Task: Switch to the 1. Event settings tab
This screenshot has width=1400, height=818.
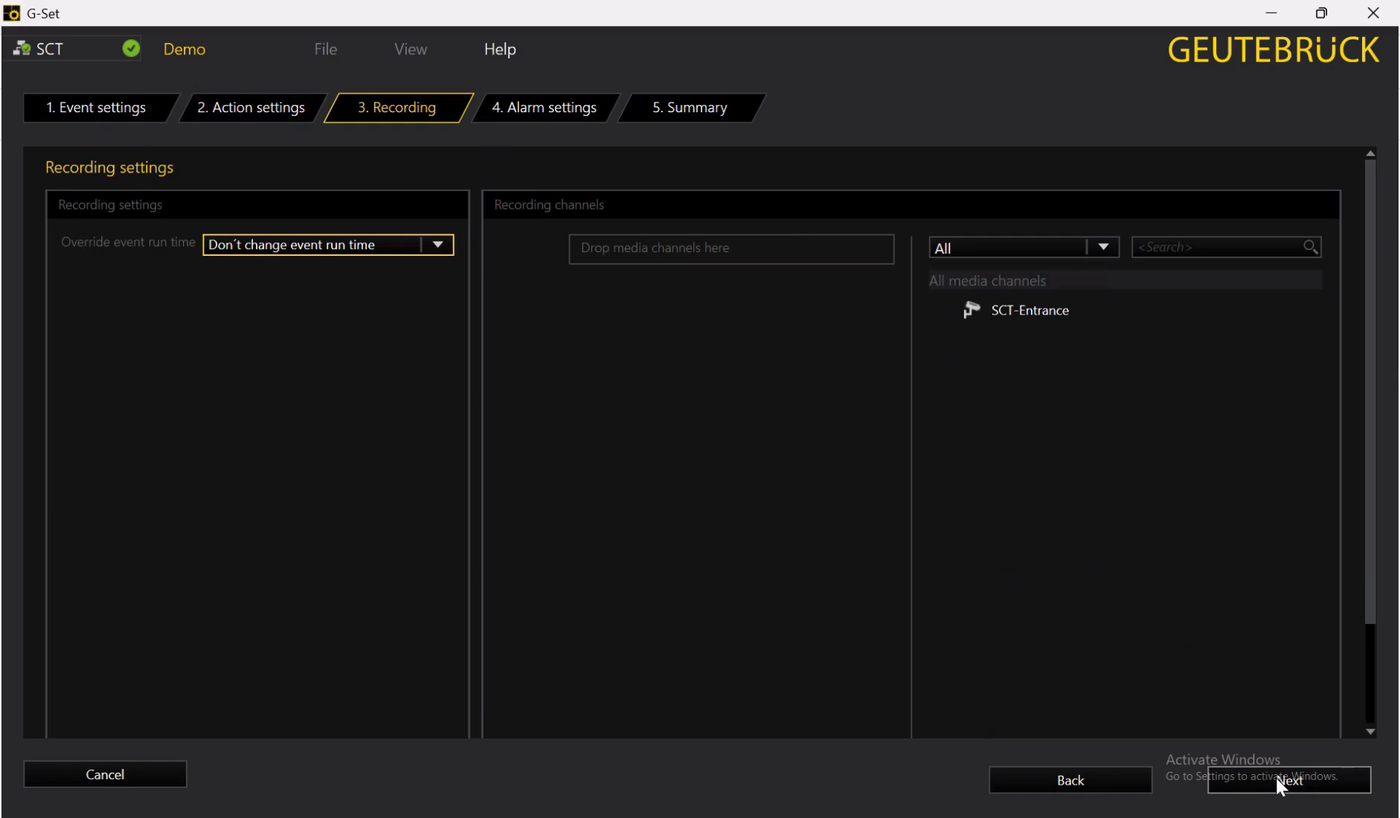Action: 96,108
